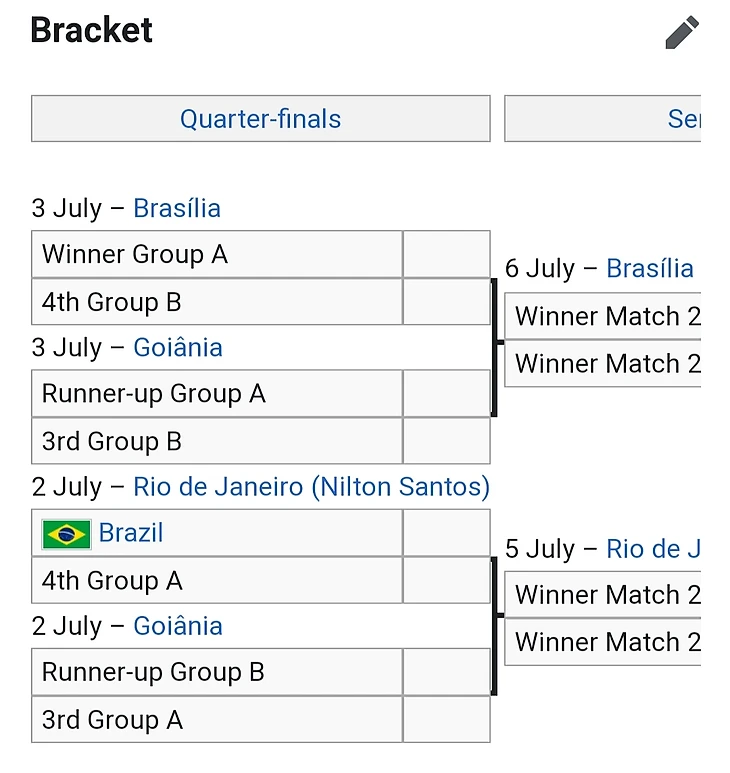Open the Goiânia link for the 3 July match
This screenshot has height=773, width=730.
178,347
